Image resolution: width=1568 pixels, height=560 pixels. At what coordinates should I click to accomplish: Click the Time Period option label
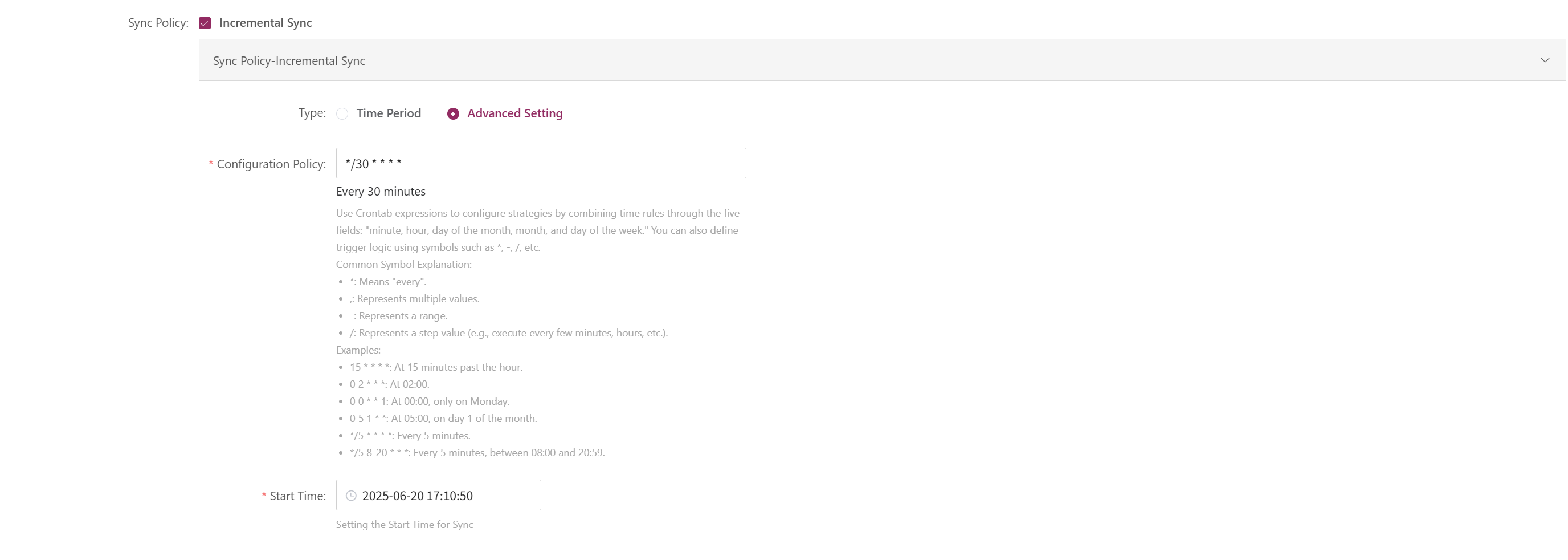pyautogui.click(x=389, y=113)
